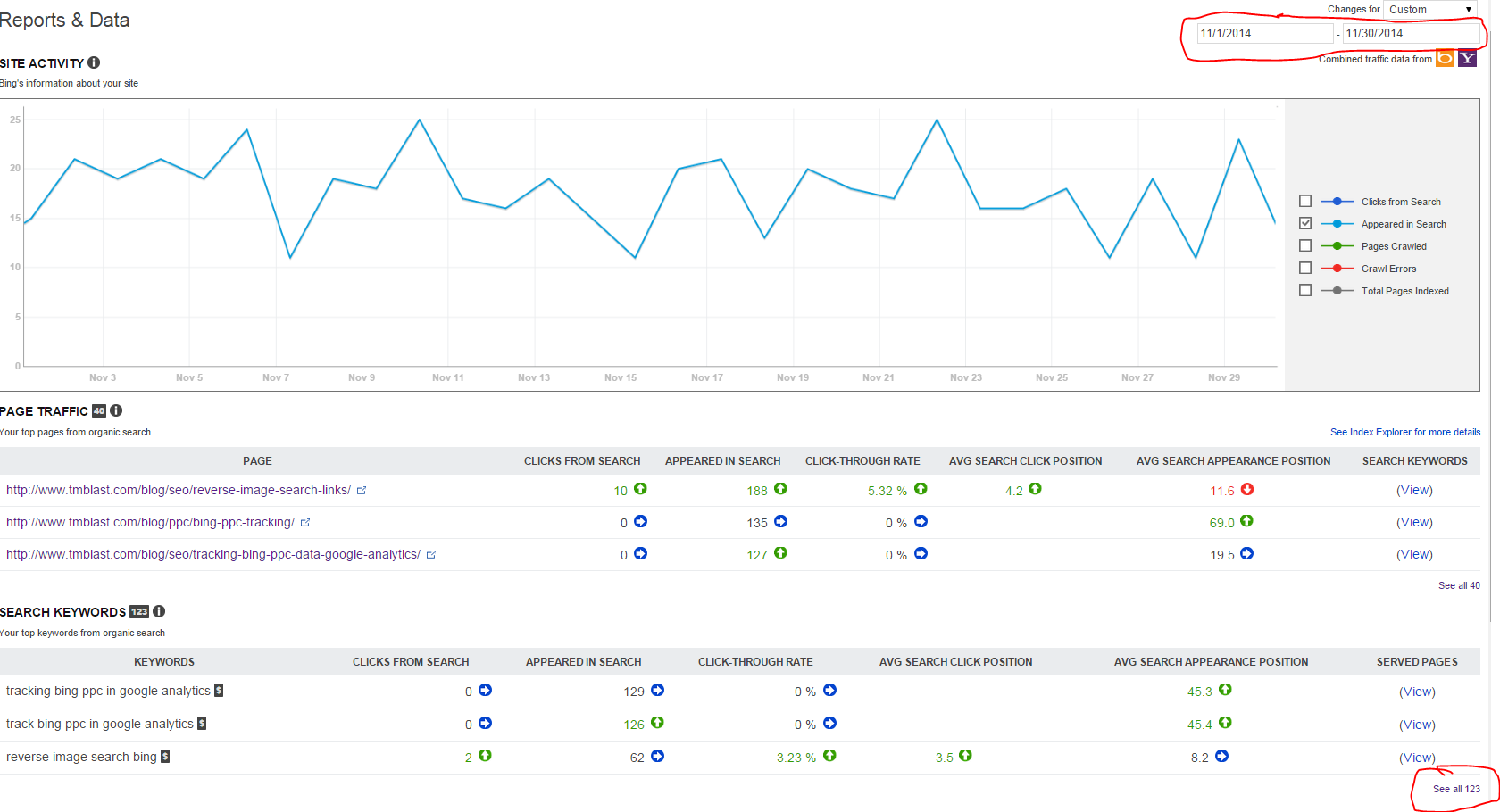Screen dimensions: 1500x812
Task: Enable Clicks from Search checkbox
Action: click(x=1305, y=201)
